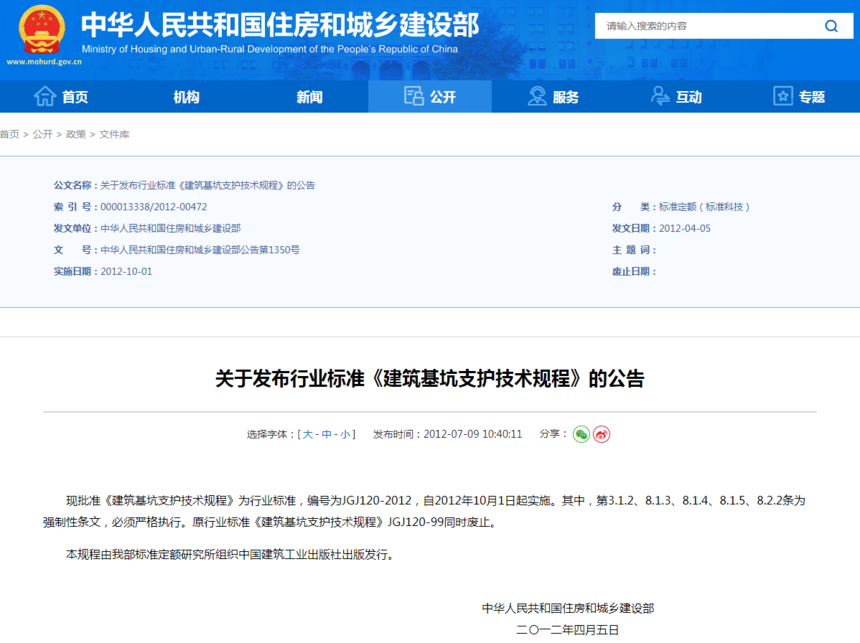This screenshot has width=860, height=643.
Task: Click the 公文名称 document title value
Action: point(208,185)
